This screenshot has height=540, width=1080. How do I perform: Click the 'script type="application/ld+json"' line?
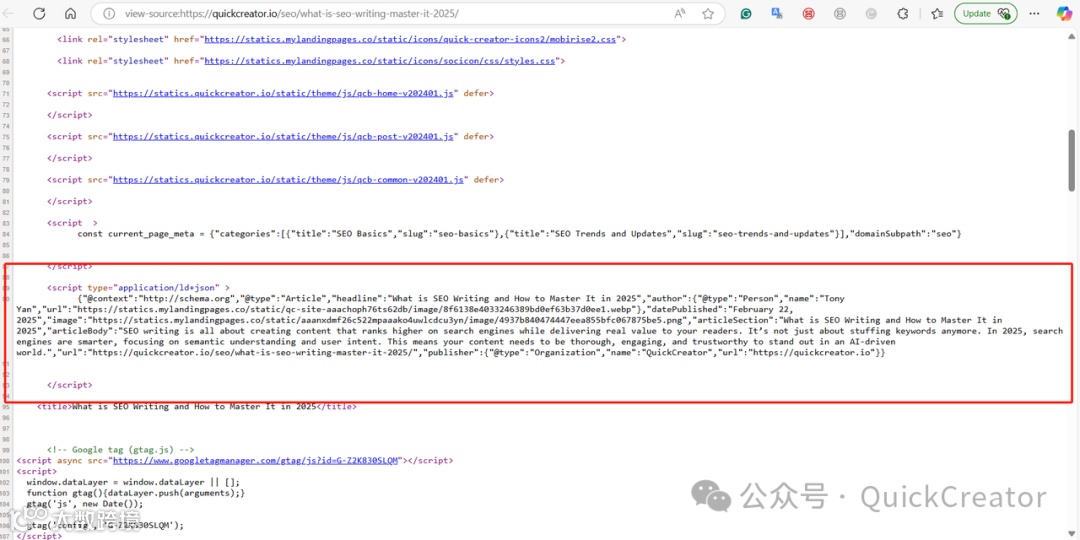pyautogui.click(x=138, y=287)
